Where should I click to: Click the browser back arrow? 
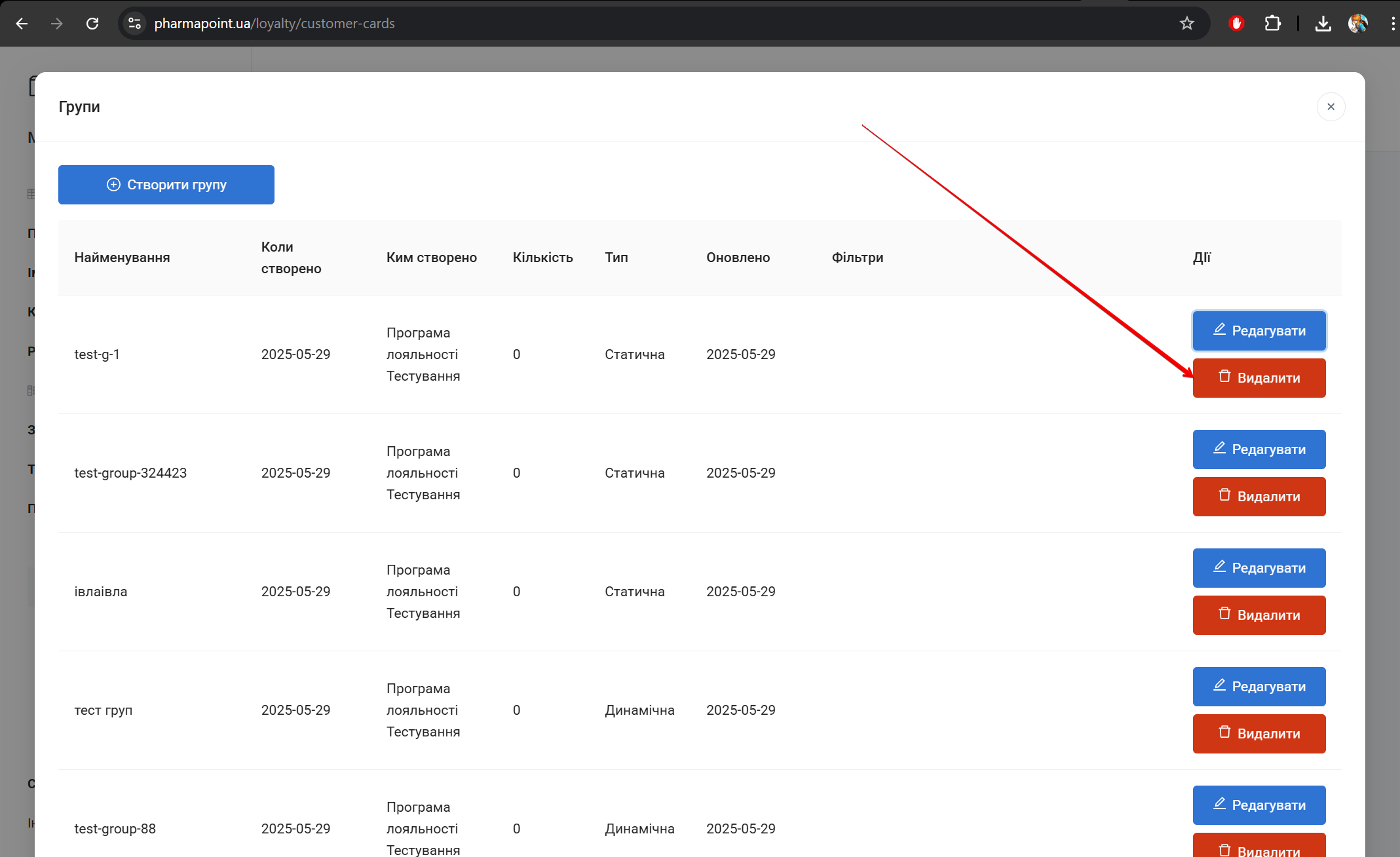(22, 24)
